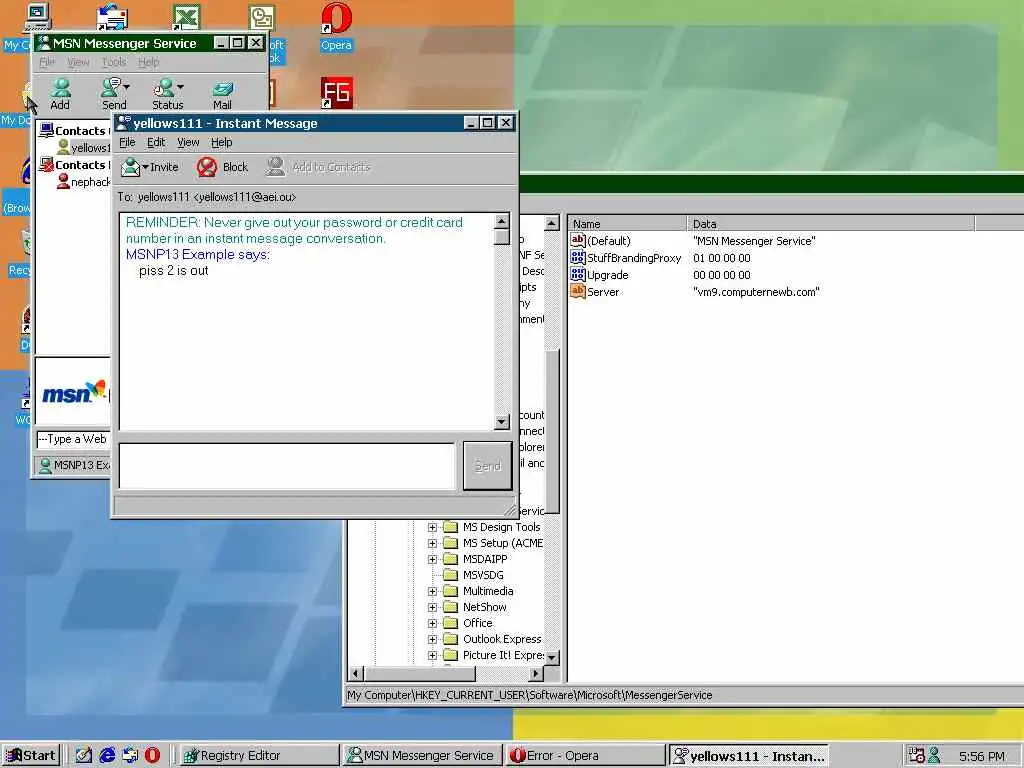Switch to Error - Opera taskbar button
The image size is (1024, 768).
pyautogui.click(x=585, y=755)
